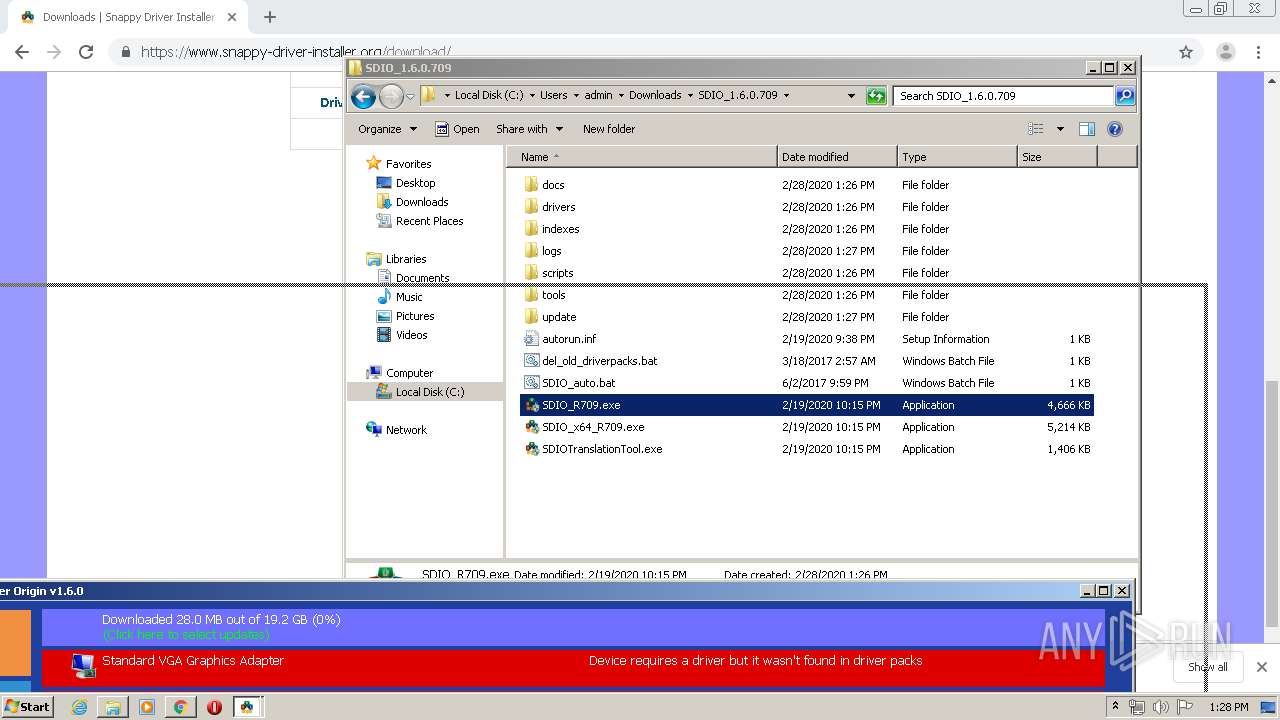Screen dimensions: 1280x720
Task: Click Downloads in the breadcrumb path
Action: pos(655,96)
